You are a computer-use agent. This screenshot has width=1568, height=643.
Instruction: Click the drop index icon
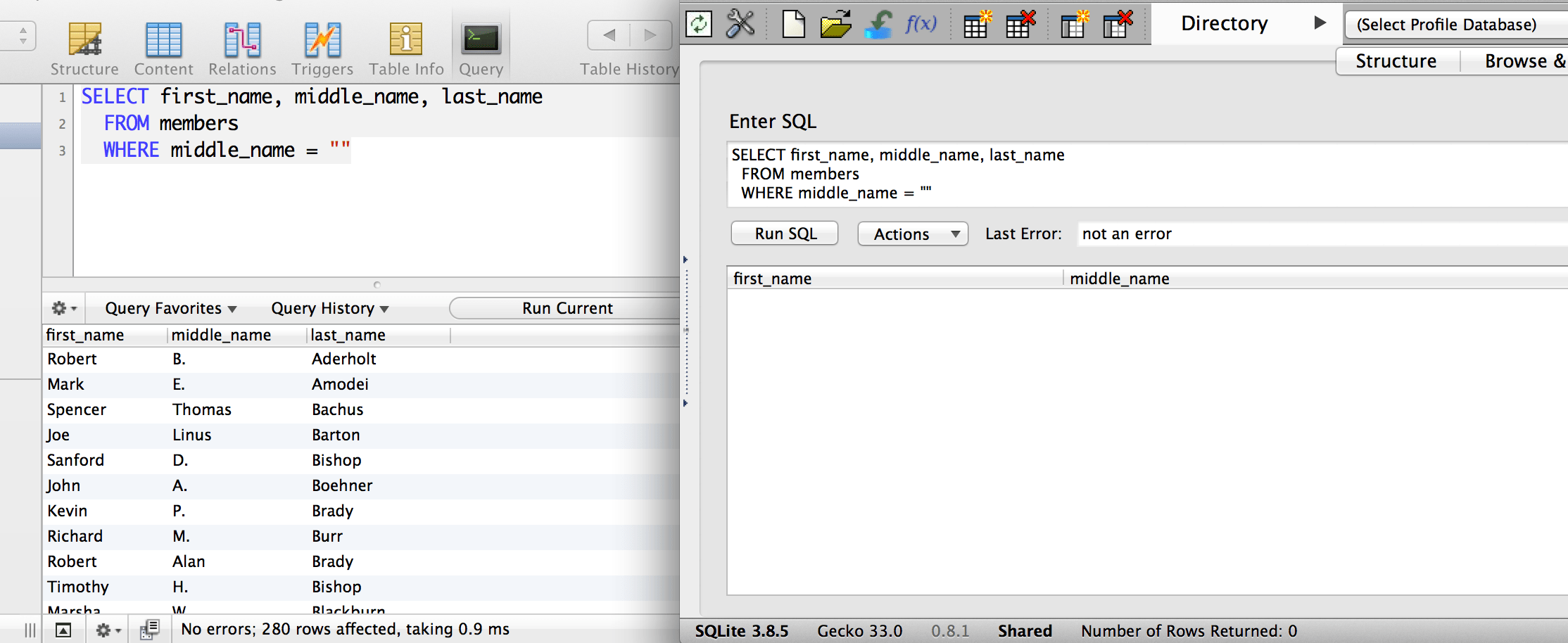[1118, 24]
